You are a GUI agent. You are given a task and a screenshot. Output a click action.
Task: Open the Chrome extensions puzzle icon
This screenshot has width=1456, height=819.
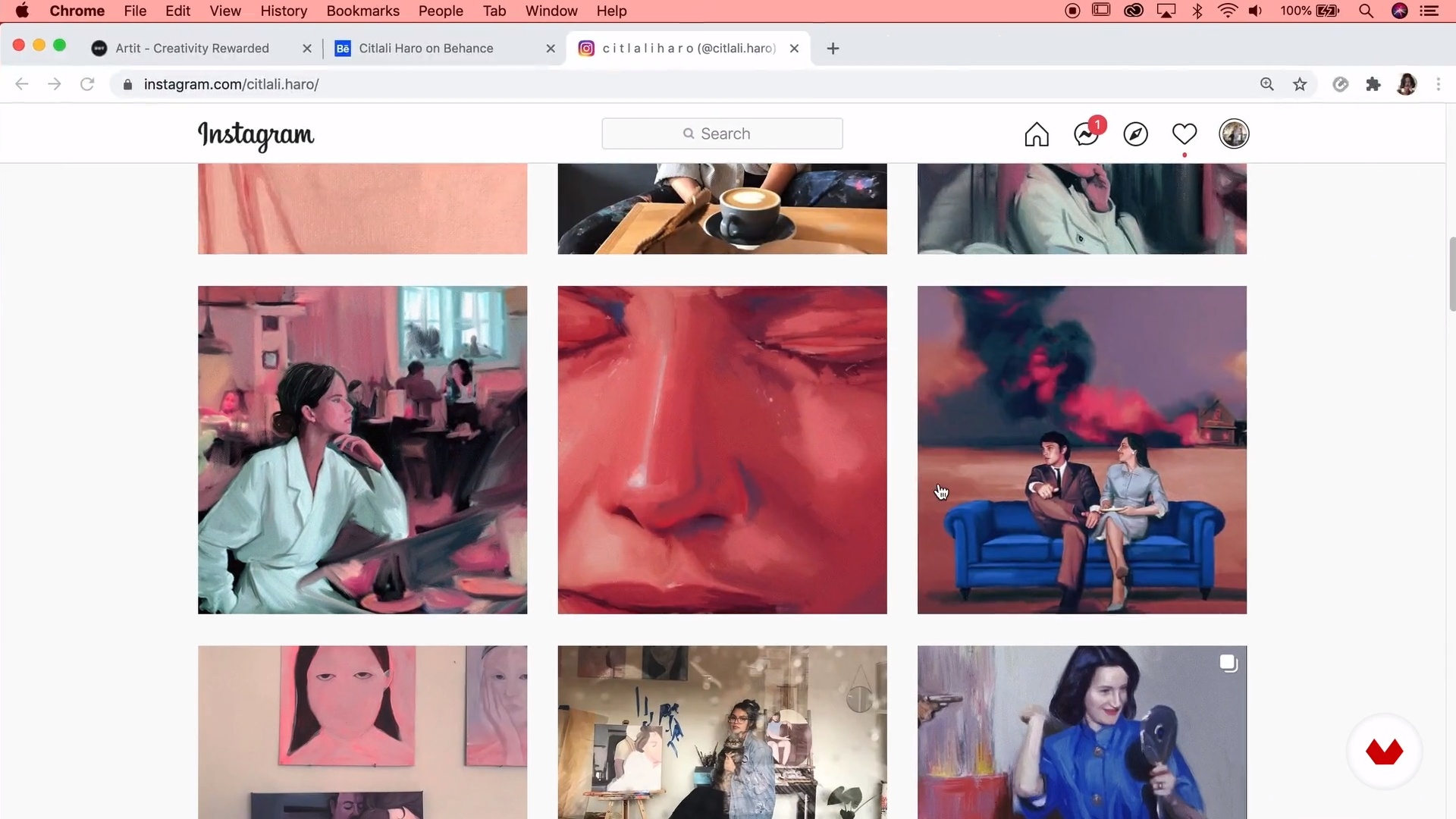pos(1373,84)
